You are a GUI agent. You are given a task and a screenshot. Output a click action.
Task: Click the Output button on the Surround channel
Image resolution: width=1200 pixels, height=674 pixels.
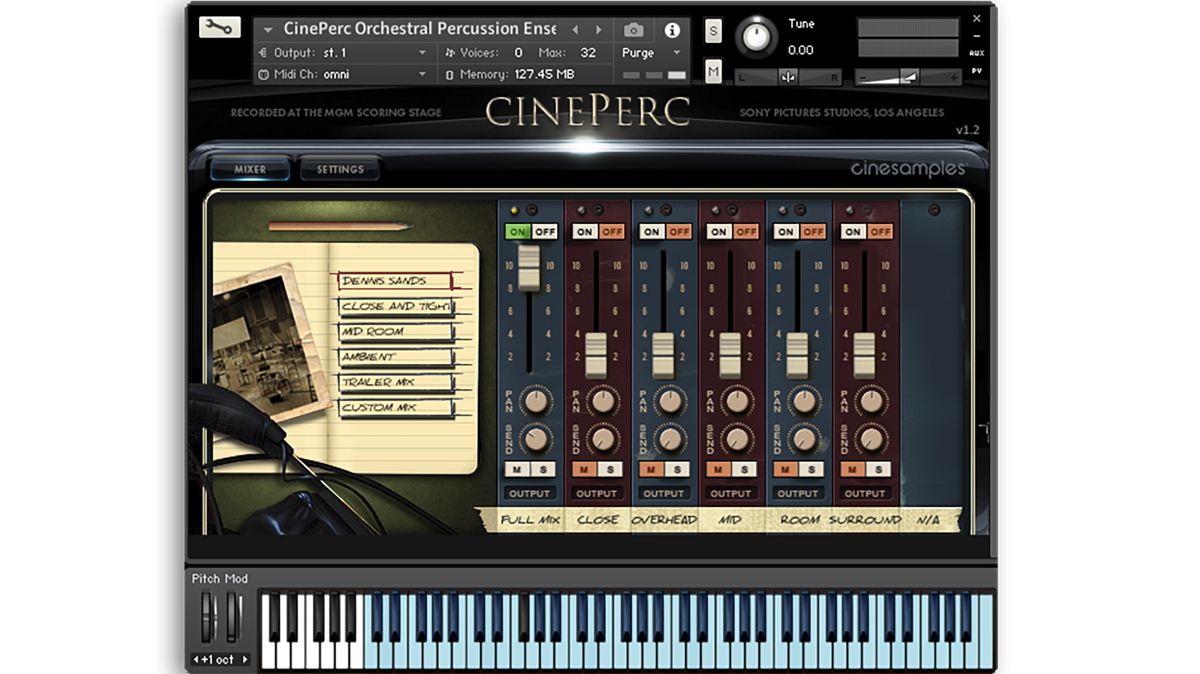coord(865,493)
